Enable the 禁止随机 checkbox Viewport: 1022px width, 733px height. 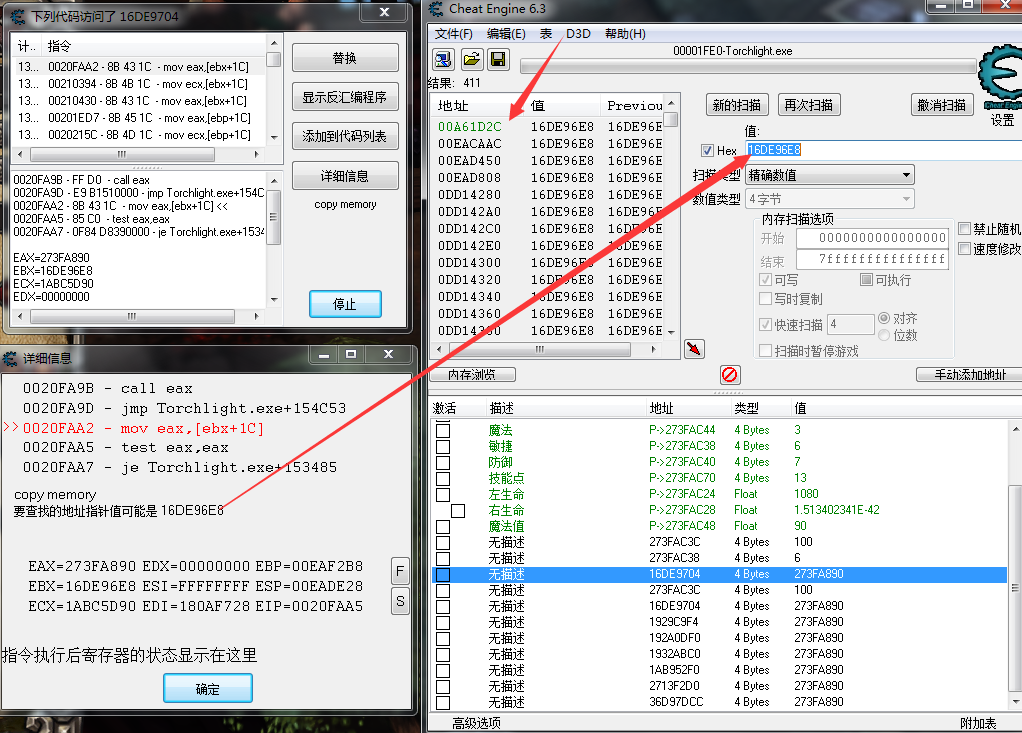click(965, 229)
